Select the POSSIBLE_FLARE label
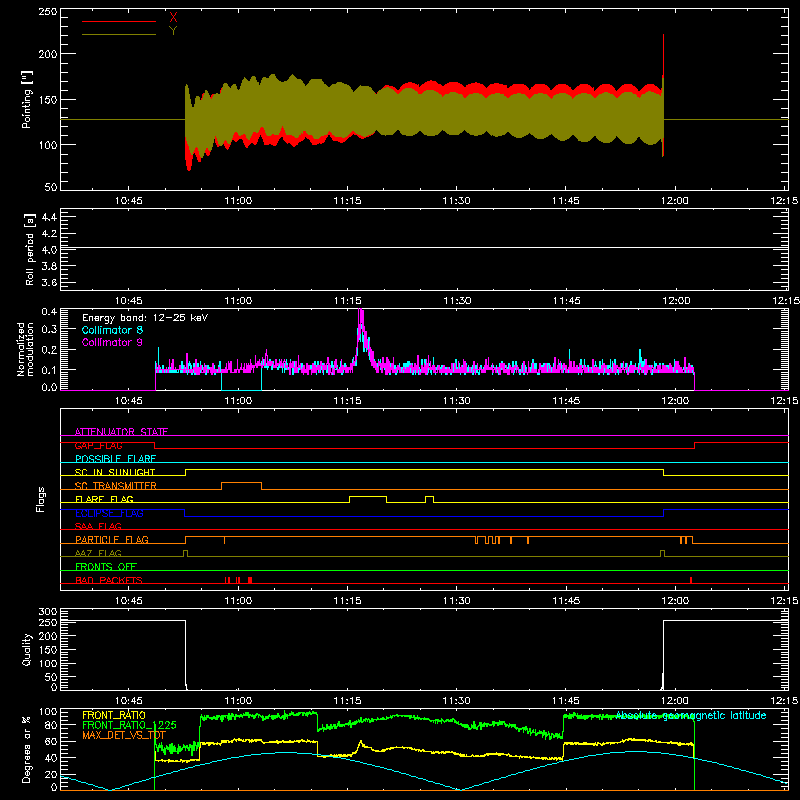Image resolution: width=800 pixels, height=800 pixels. (x=115, y=459)
